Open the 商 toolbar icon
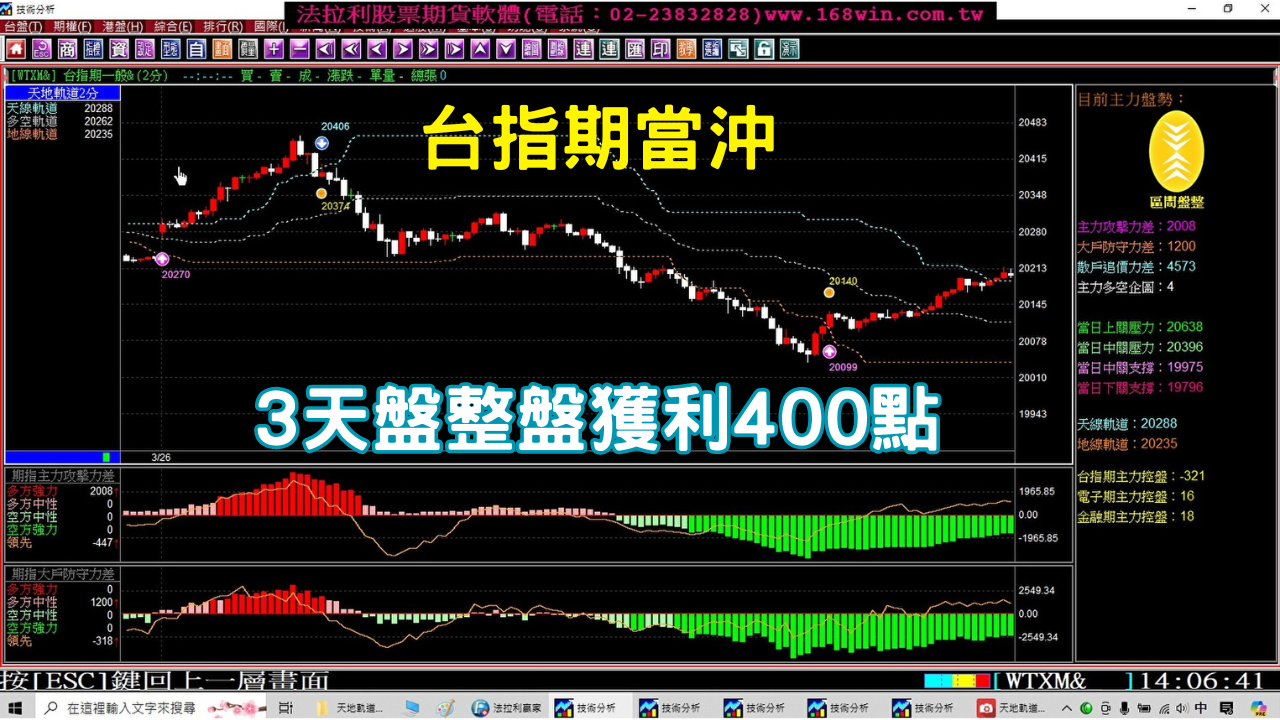 (68, 49)
